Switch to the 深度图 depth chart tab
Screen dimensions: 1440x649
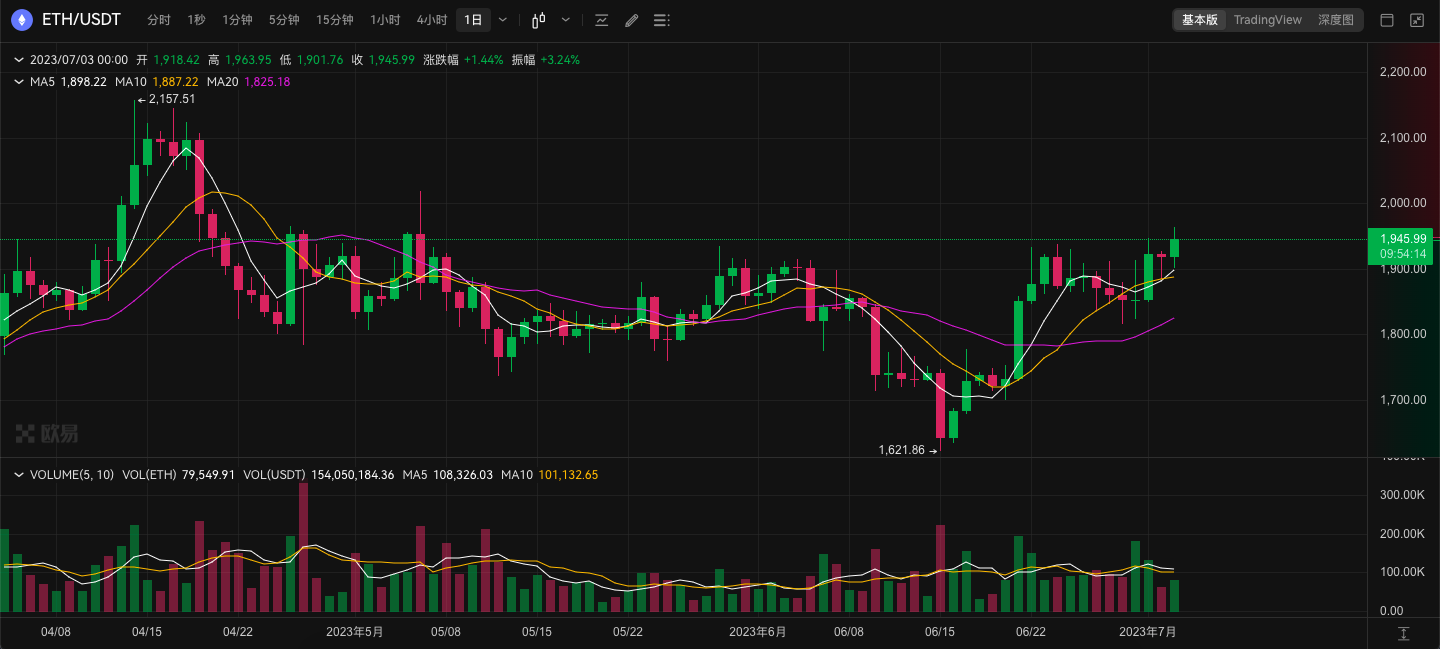click(1336, 19)
